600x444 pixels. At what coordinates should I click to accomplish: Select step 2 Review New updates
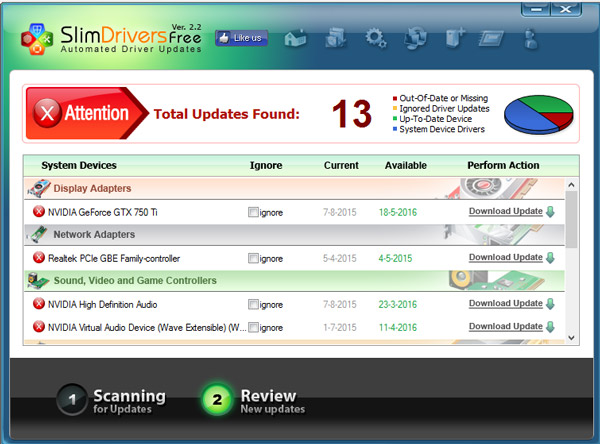253,400
